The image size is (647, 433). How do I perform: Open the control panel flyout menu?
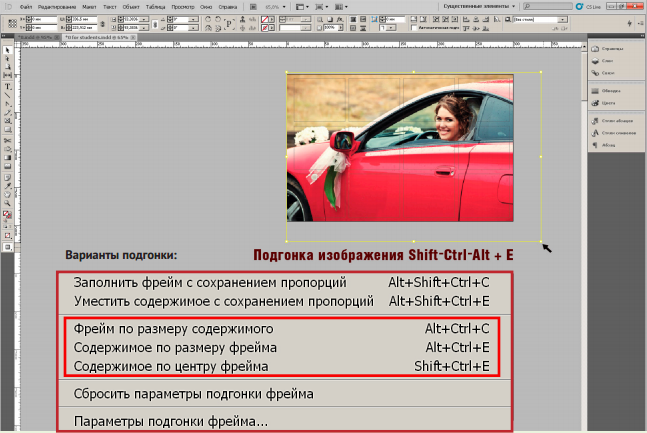click(x=641, y=23)
